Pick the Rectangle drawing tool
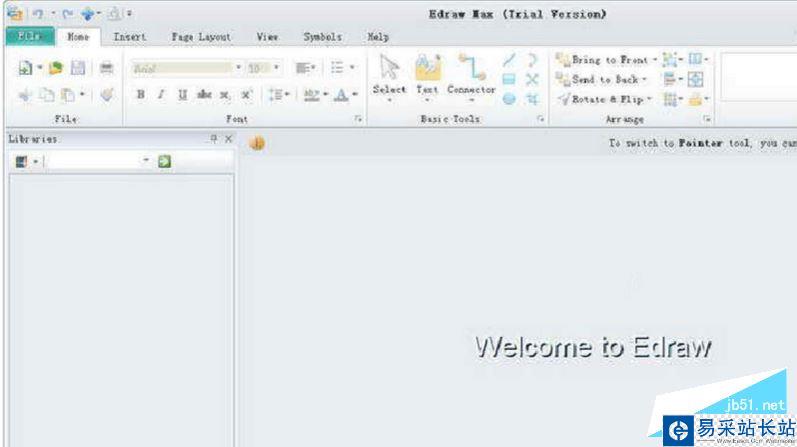 click(509, 79)
